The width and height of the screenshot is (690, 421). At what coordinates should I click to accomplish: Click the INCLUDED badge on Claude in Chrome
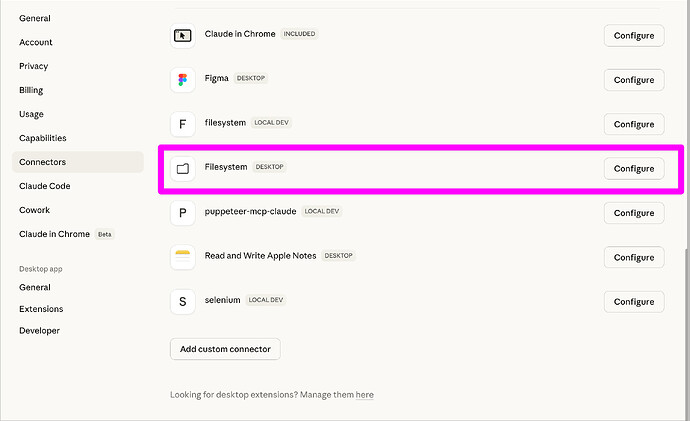(299, 34)
